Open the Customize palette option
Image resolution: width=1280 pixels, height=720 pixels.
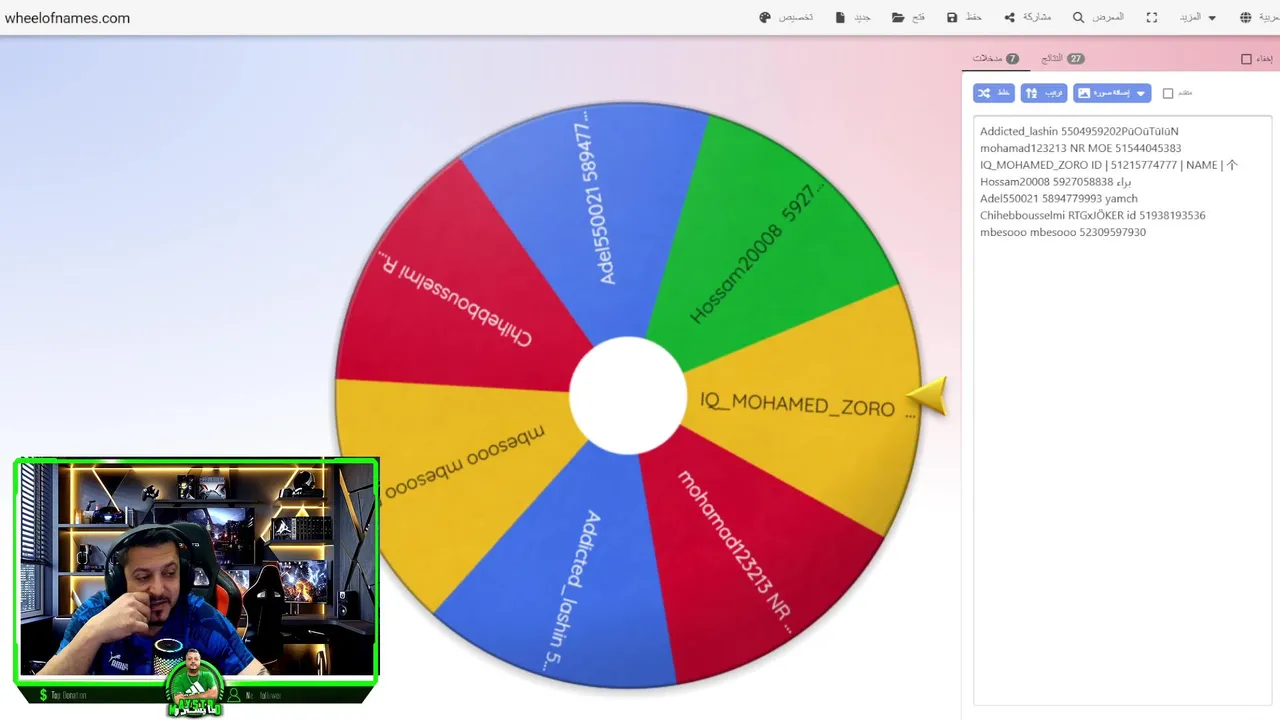pyautogui.click(x=786, y=18)
